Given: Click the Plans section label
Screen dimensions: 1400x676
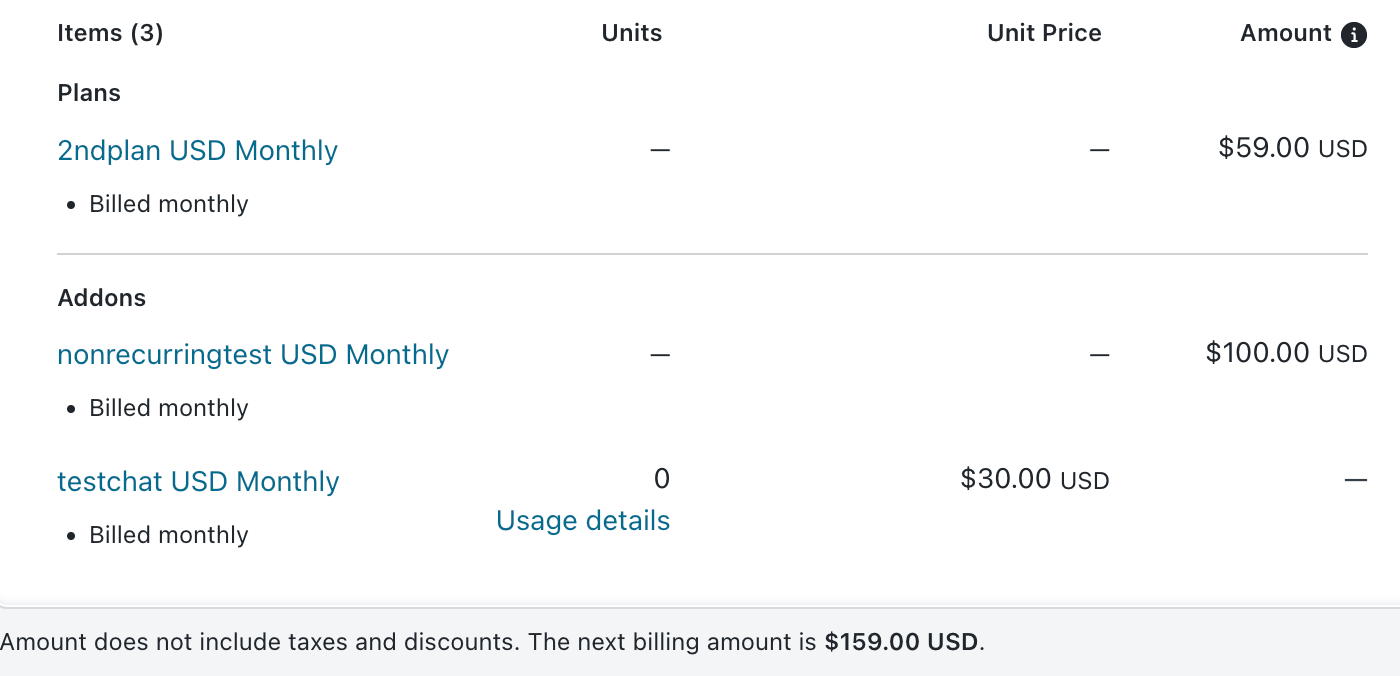Looking at the screenshot, I should [89, 93].
